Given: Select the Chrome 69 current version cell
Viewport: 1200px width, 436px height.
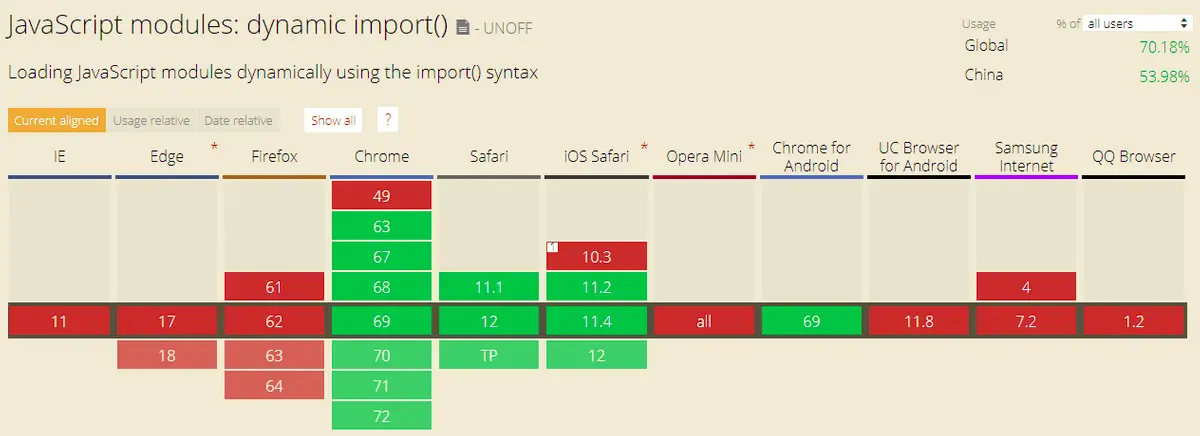Looking at the screenshot, I should click(x=382, y=322).
